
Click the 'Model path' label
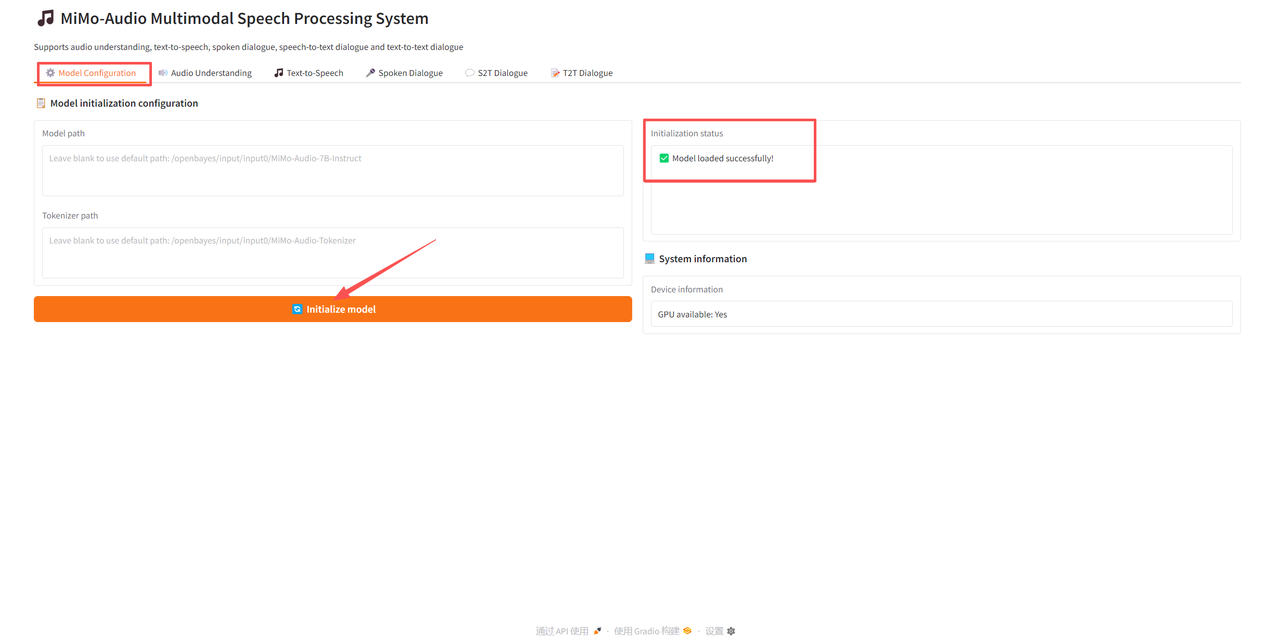pyautogui.click(x=63, y=133)
